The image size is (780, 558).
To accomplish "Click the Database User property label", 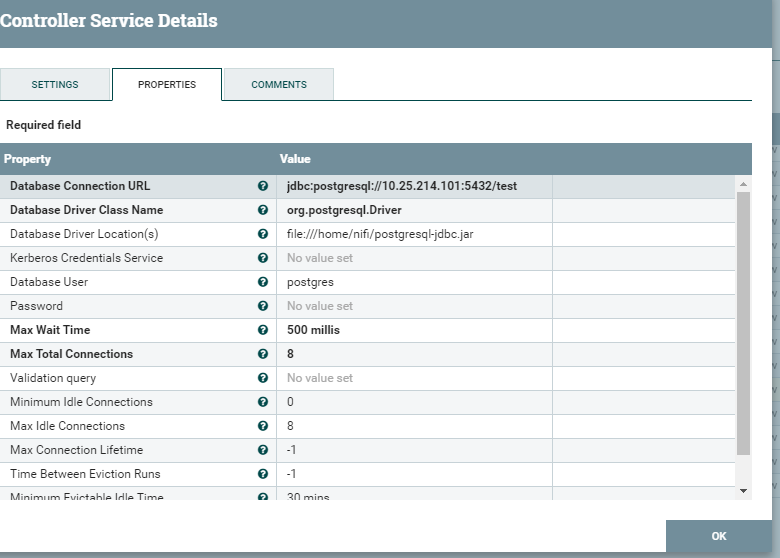I will (49, 281).
